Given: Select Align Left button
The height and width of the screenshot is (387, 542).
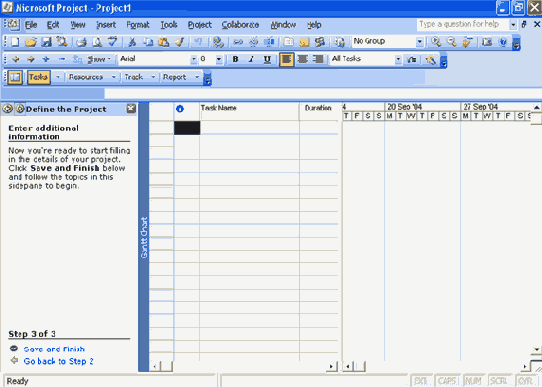Looking at the screenshot, I should click(287, 59).
